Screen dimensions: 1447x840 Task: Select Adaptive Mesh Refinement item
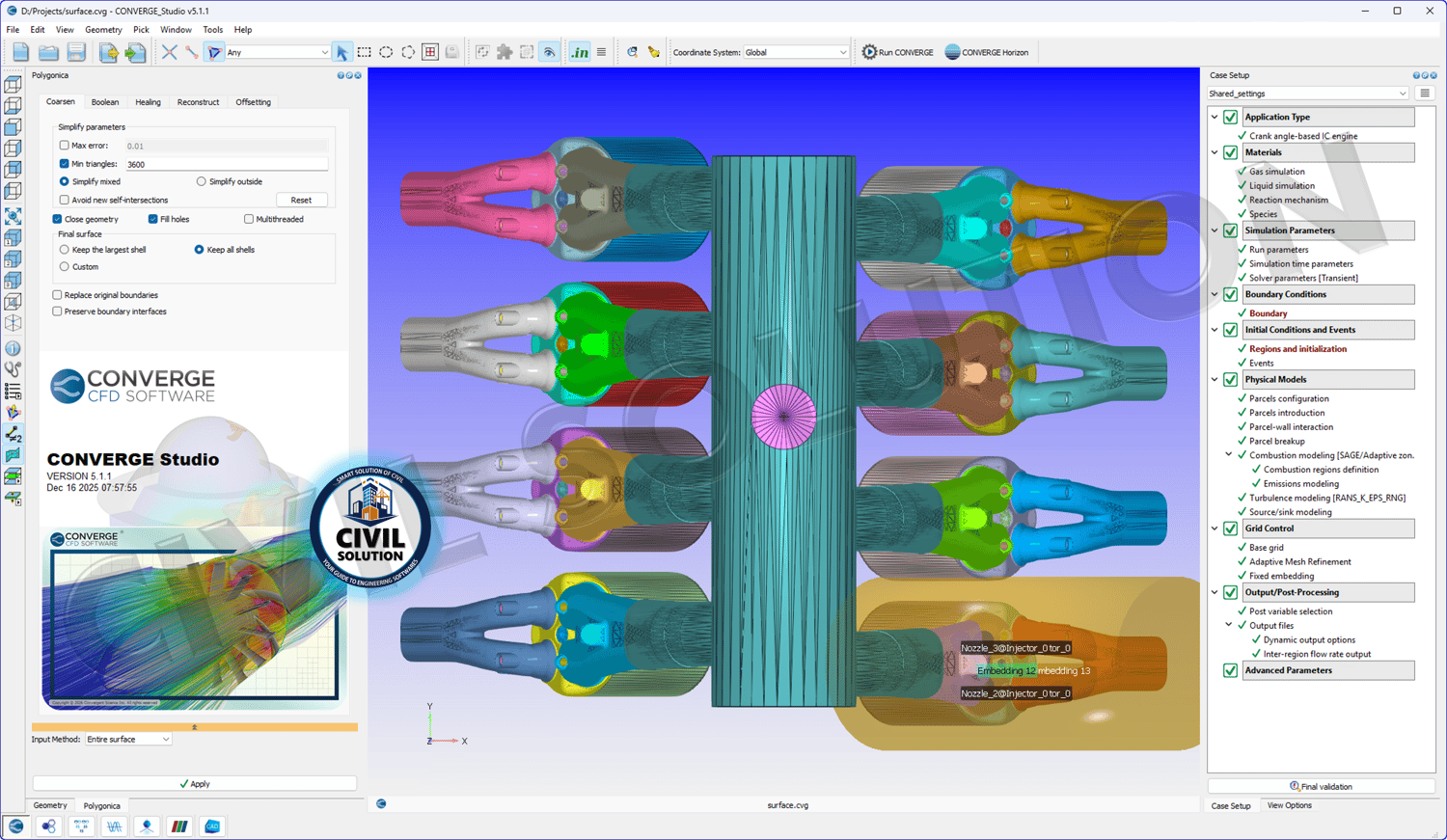[x=1299, y=562]
